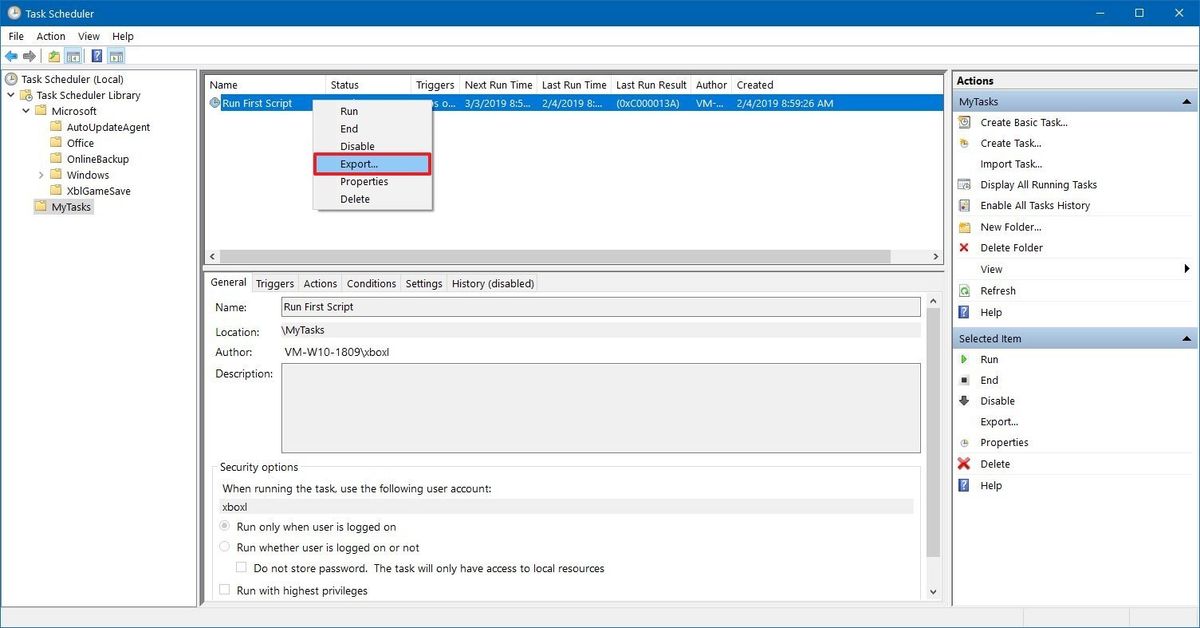Click End under Selected Item
The image size is (1200, 628).
[x=989, y=379]
